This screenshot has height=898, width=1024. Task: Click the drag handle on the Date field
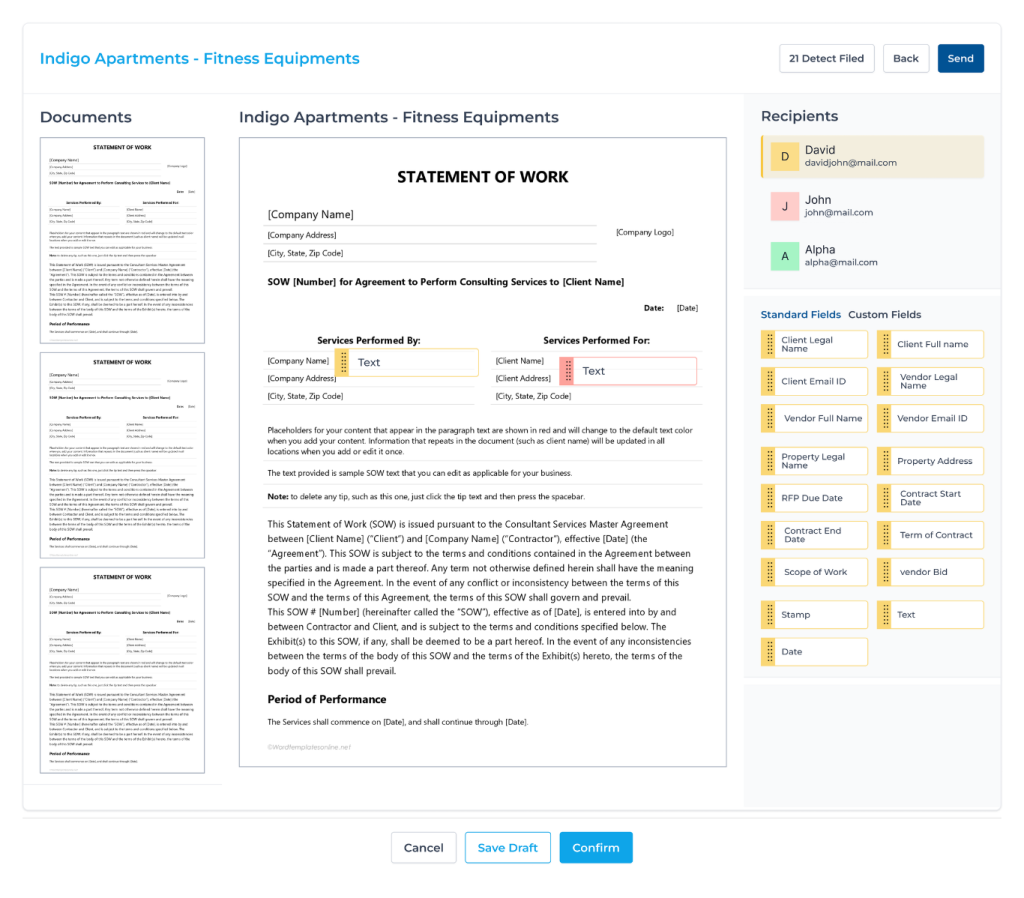coord(769,652)
